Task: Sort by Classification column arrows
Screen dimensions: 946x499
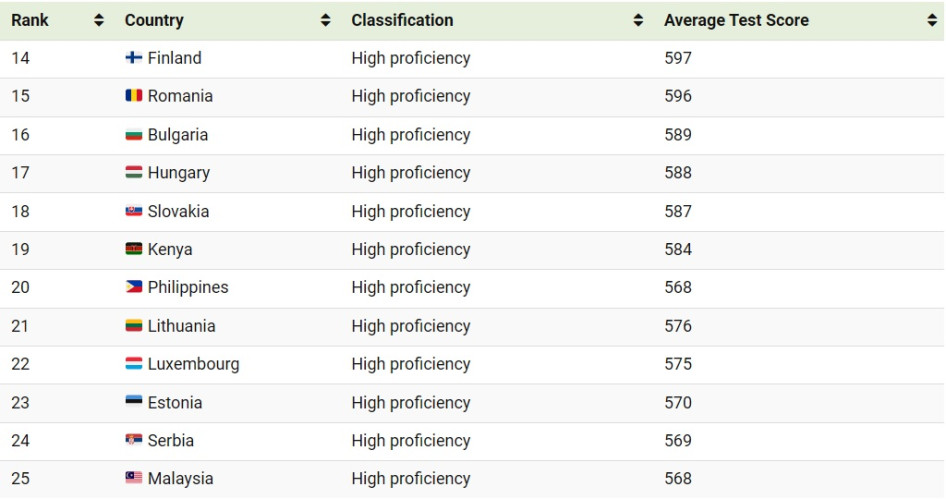Action: [638, 21]
